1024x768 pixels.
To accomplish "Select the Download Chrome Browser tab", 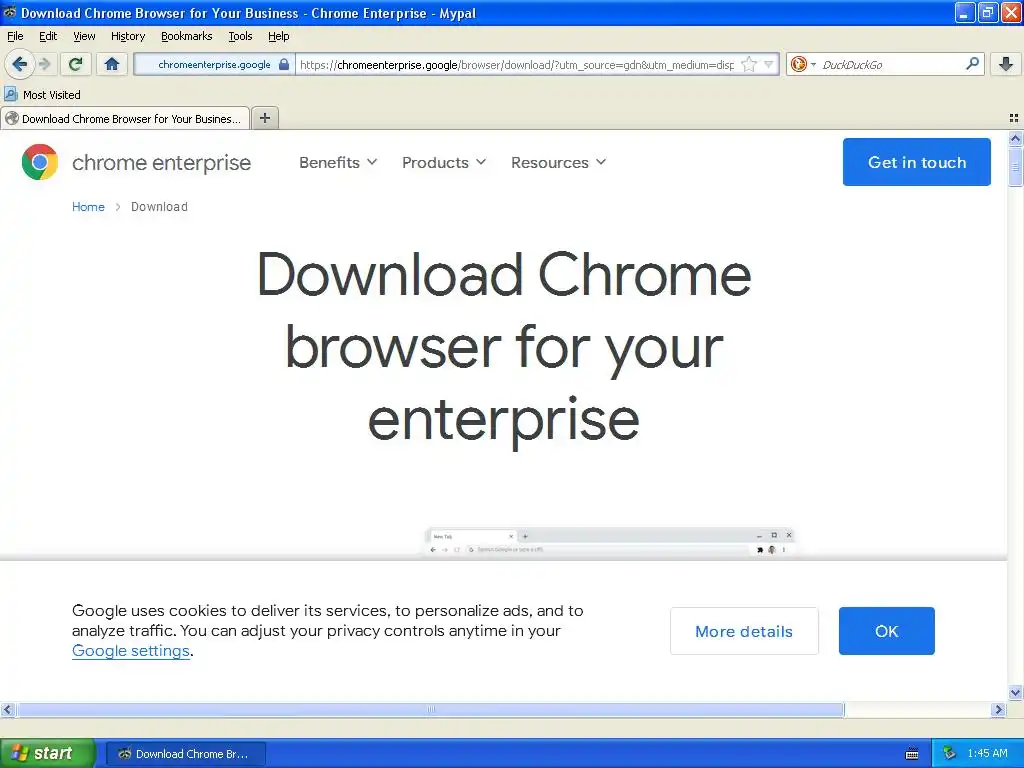I will pos(125,118).
